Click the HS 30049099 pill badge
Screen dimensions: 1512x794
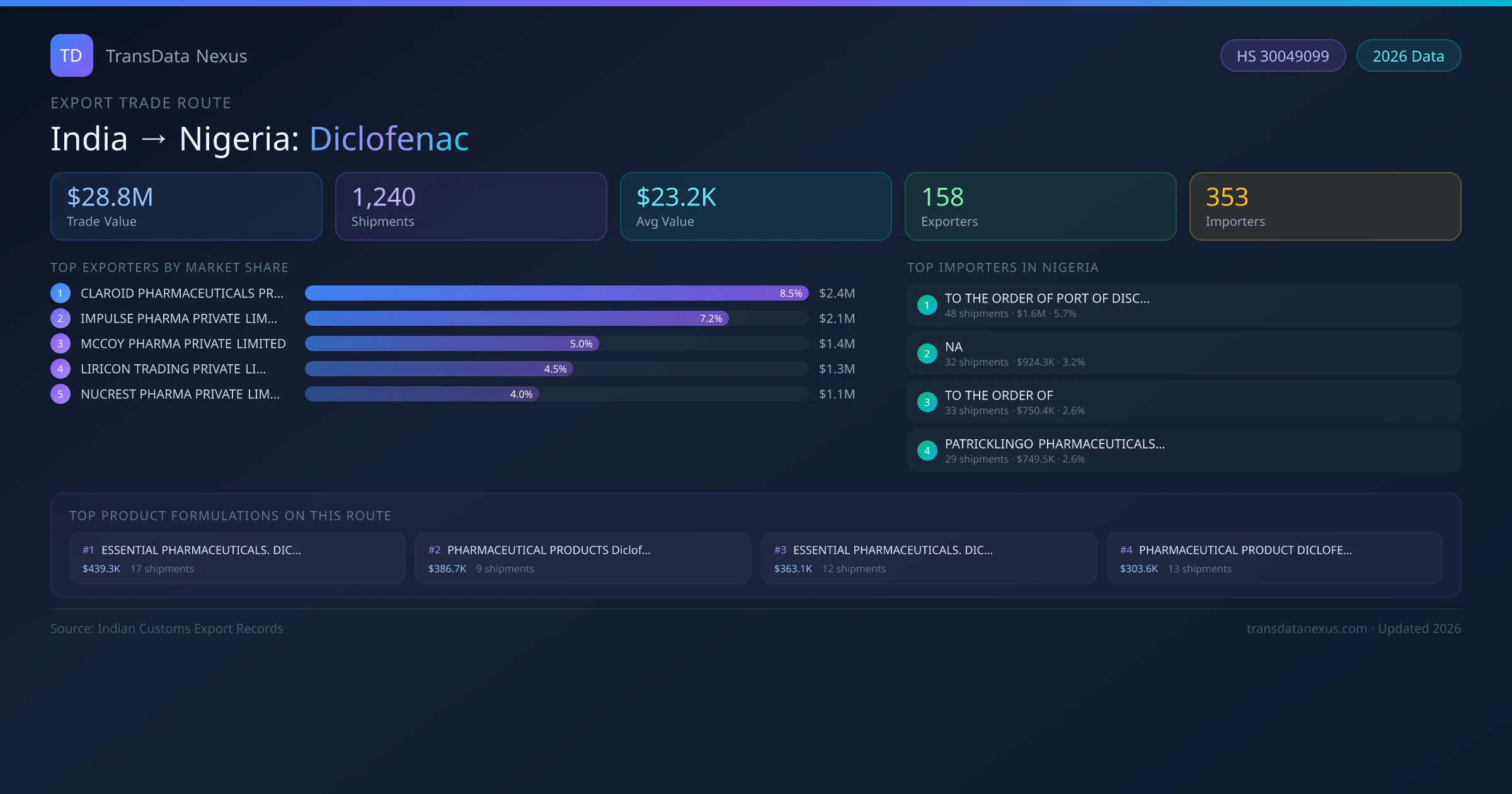click(x=1283, y=56)
